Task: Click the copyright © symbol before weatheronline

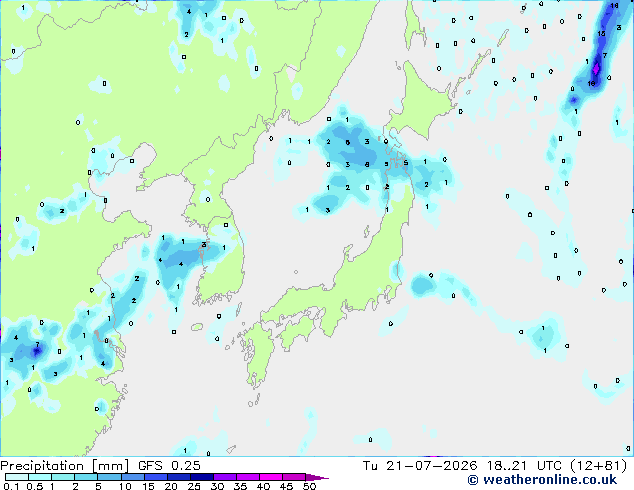Action: pos(473,480)
